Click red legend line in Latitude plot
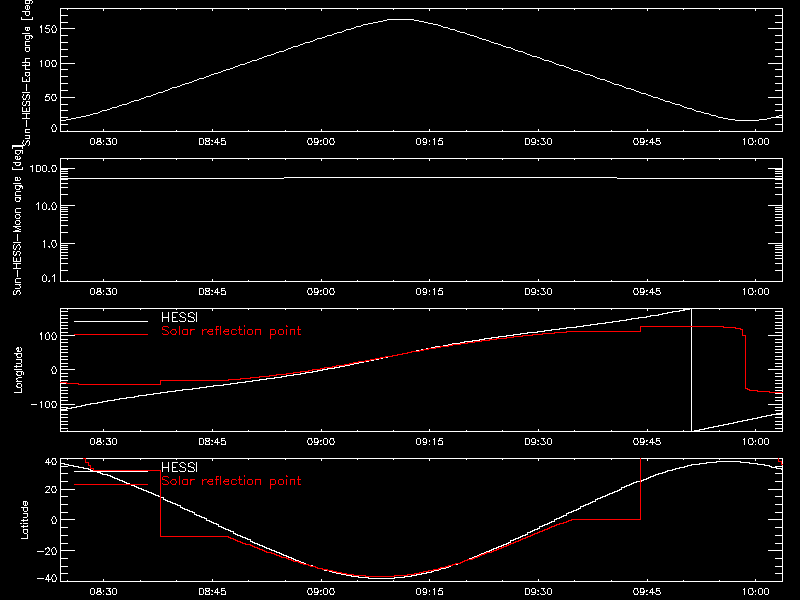The image size is (800, 600). pos(111,485)
